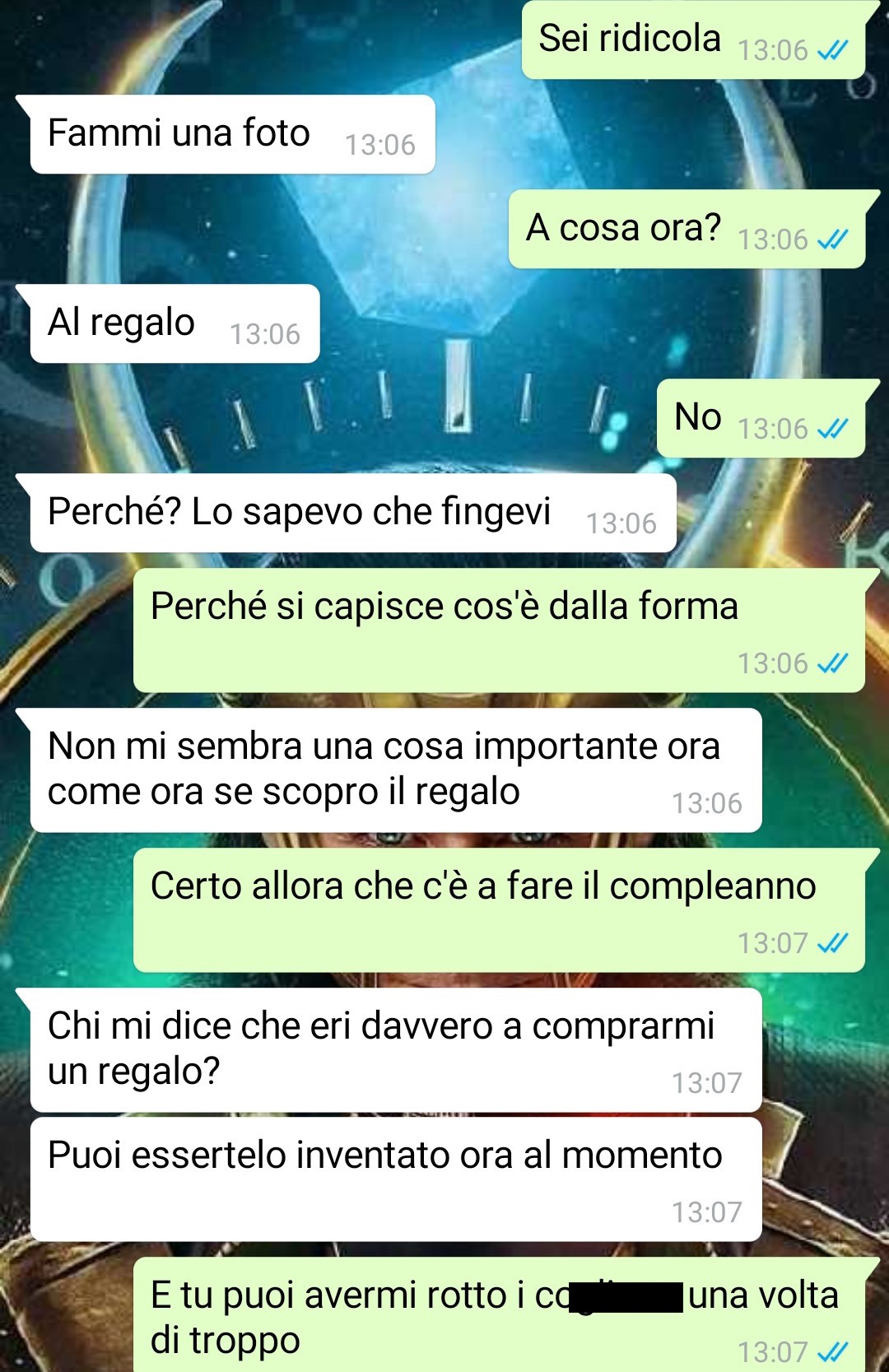
Task: Tap the 13:07 timestamp on 'Puoi essertelo inventato'
Action: (x=707, y=1213)
